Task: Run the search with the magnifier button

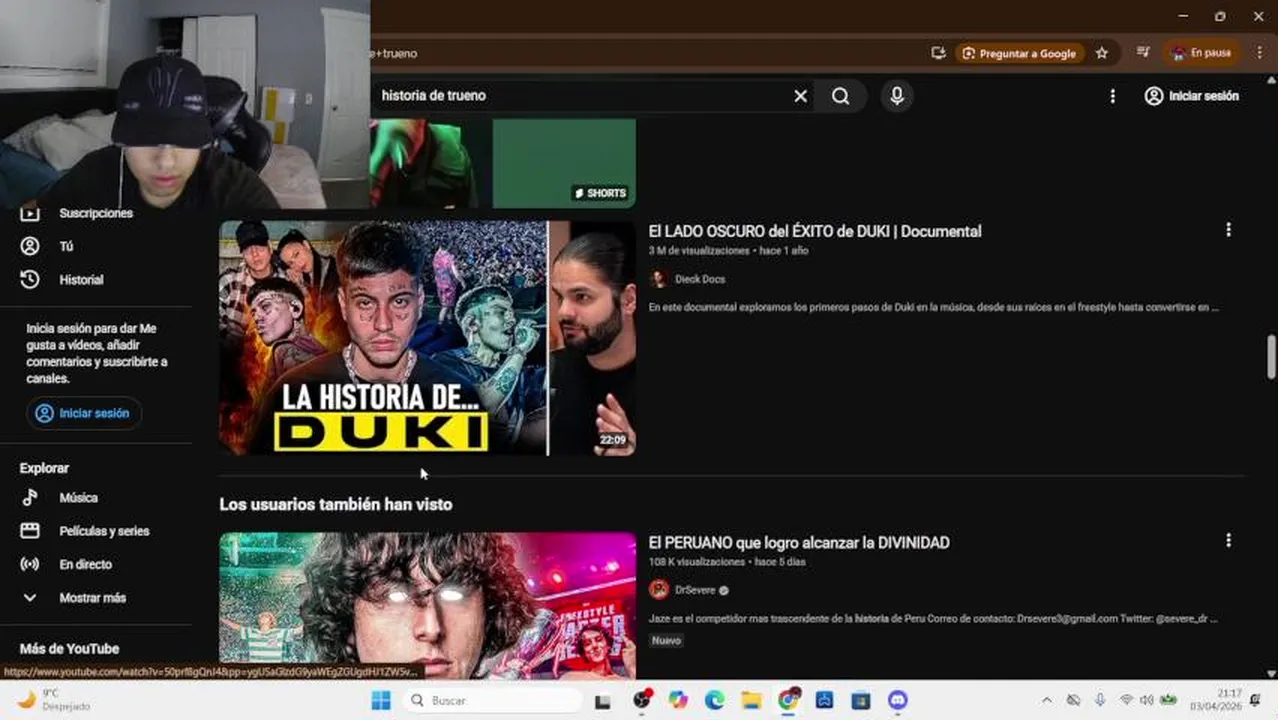Action: point(841,96)
